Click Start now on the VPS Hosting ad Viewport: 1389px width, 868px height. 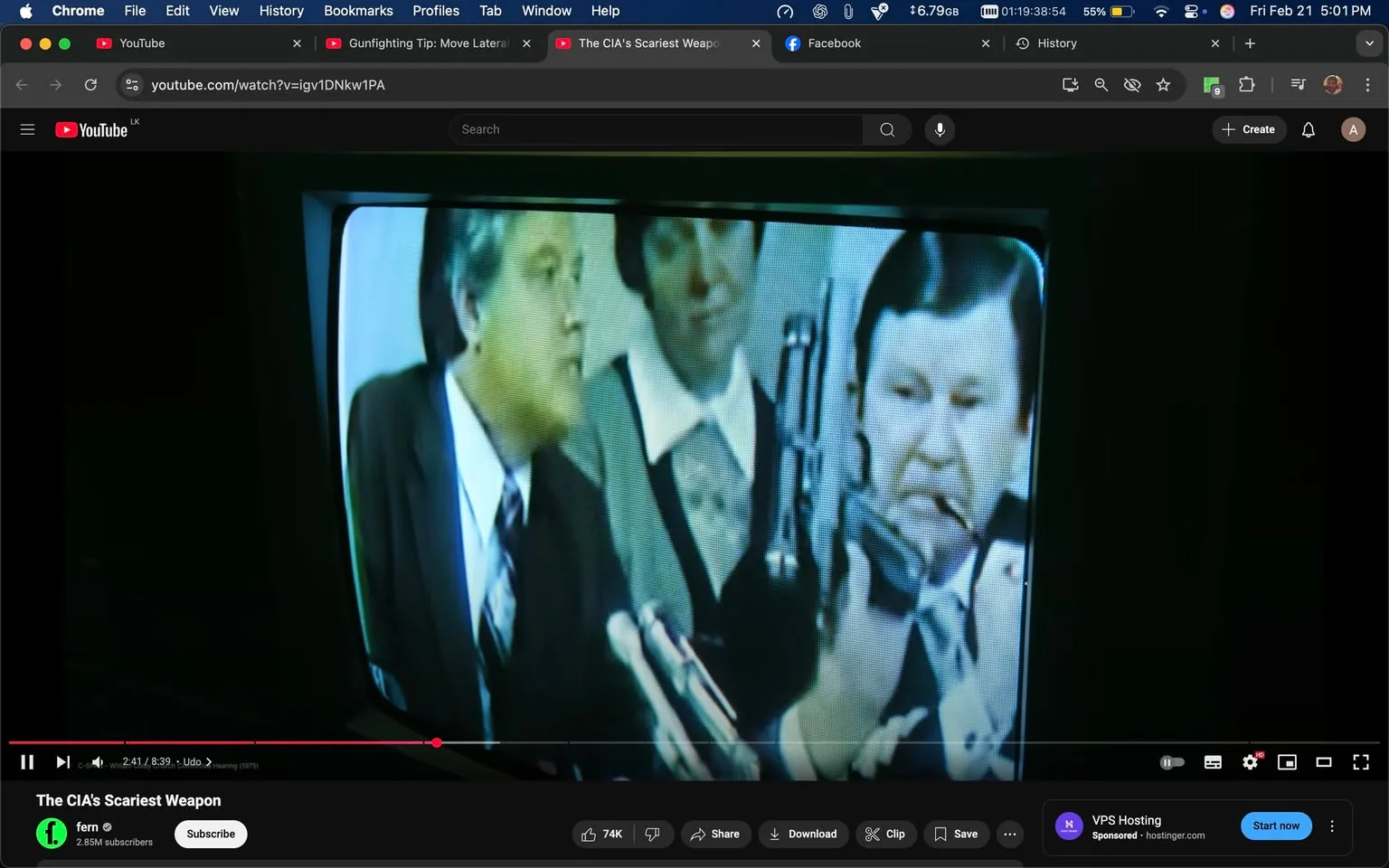1275,826
